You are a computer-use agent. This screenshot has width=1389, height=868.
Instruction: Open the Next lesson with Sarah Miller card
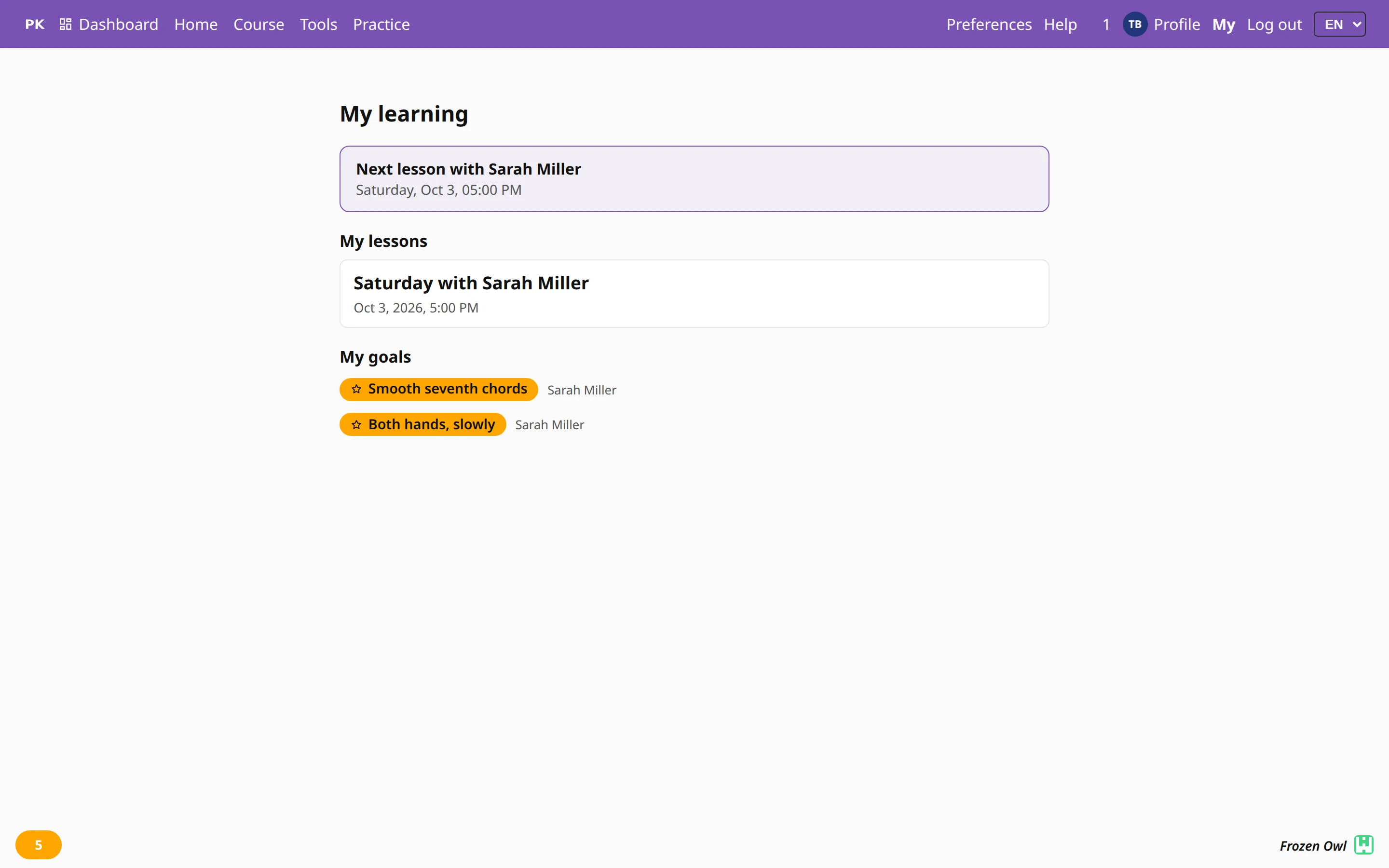(x=694, y=178)
